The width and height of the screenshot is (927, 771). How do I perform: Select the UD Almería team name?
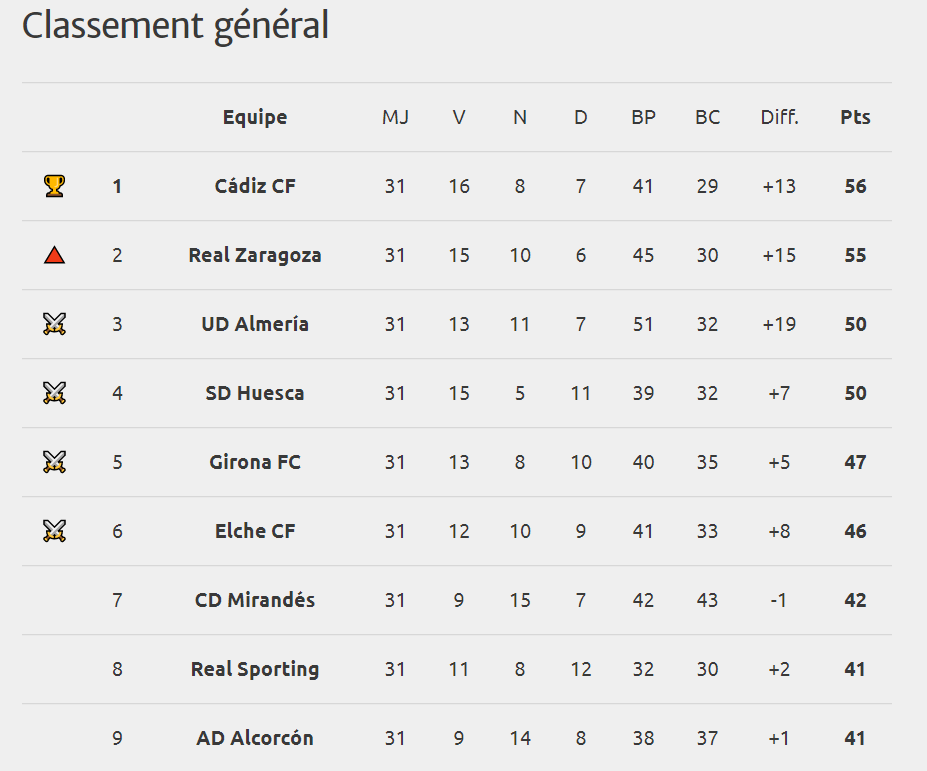click(x=255, y=324)
